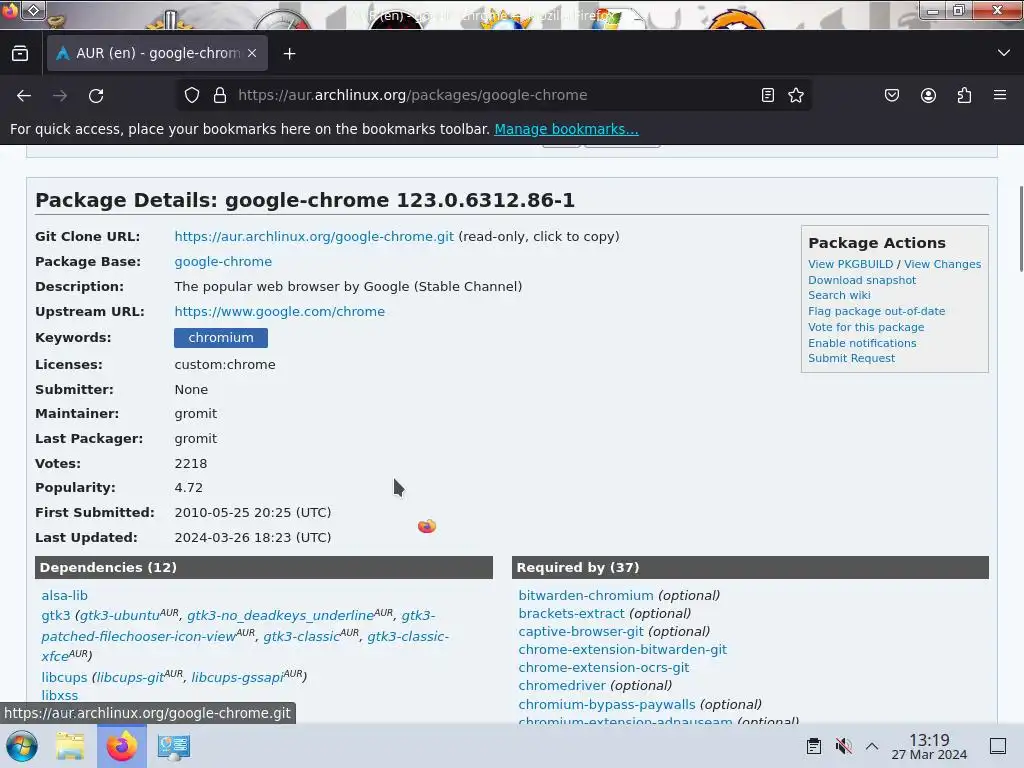Screen dimensions: 1024x768
Task: Open bitwarden-chromium link
Action: point(586,596)
